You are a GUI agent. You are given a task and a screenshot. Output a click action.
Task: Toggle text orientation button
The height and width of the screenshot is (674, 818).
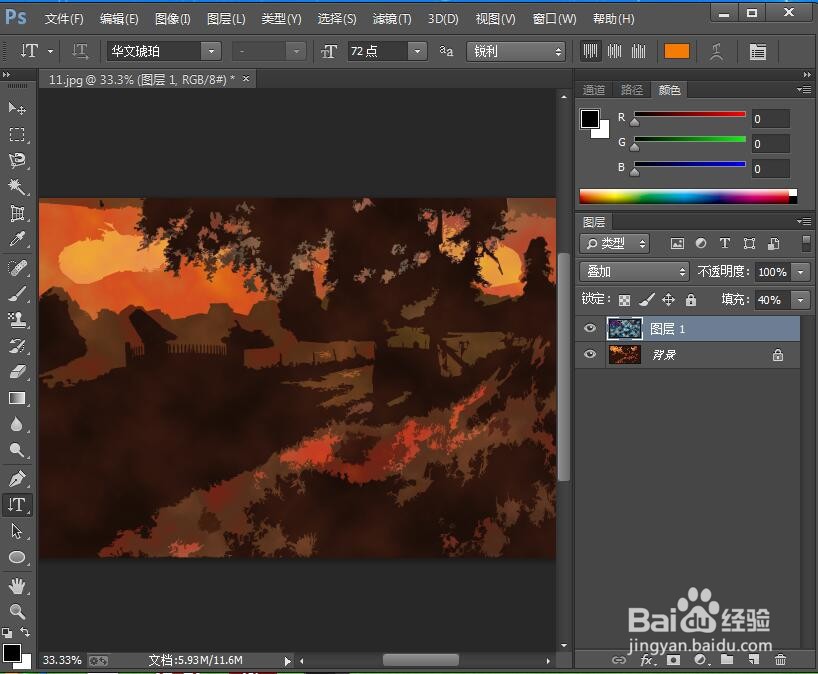80,51
